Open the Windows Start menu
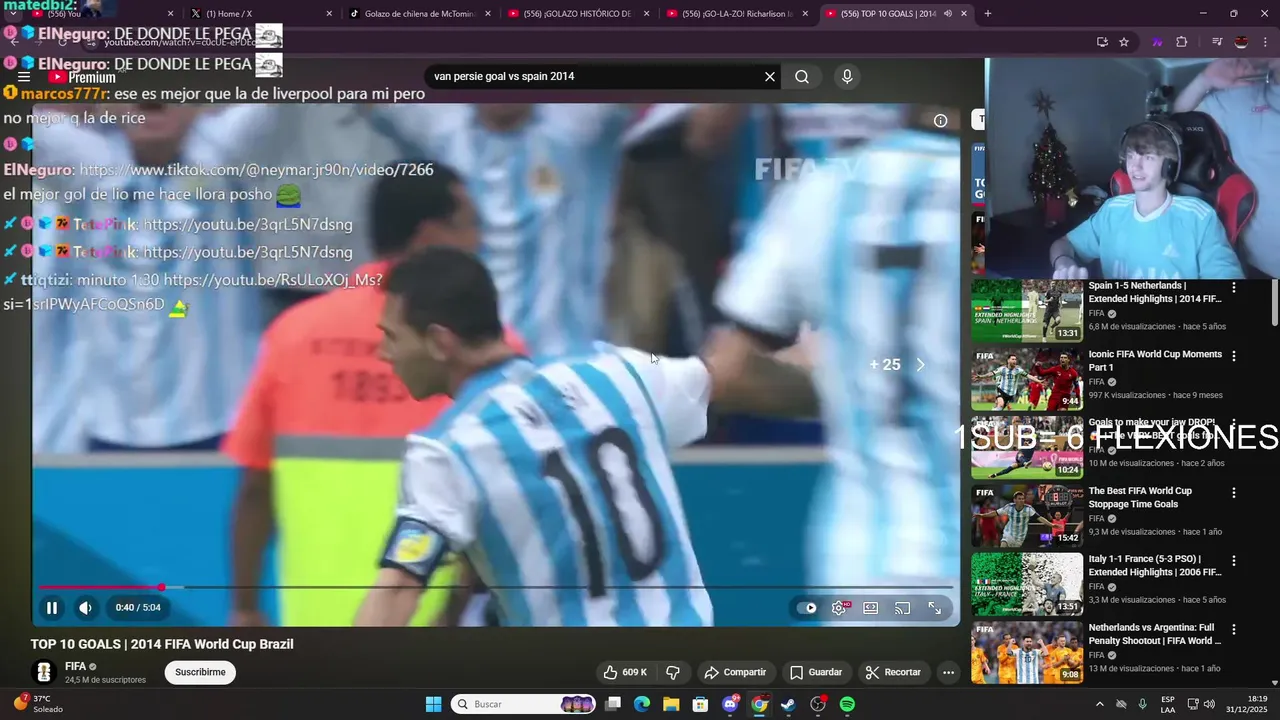Screen dimensions: 1280x720 433,704
